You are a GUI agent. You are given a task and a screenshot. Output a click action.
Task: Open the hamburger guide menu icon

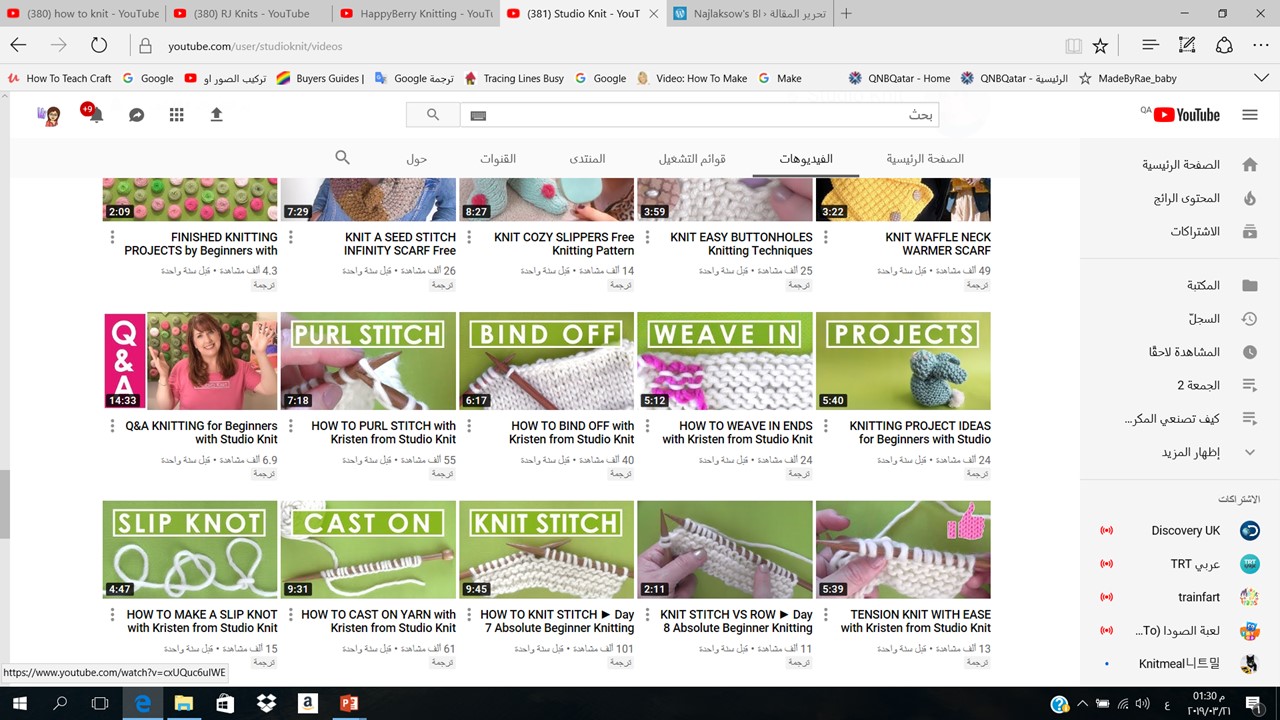coord(1249,115)
